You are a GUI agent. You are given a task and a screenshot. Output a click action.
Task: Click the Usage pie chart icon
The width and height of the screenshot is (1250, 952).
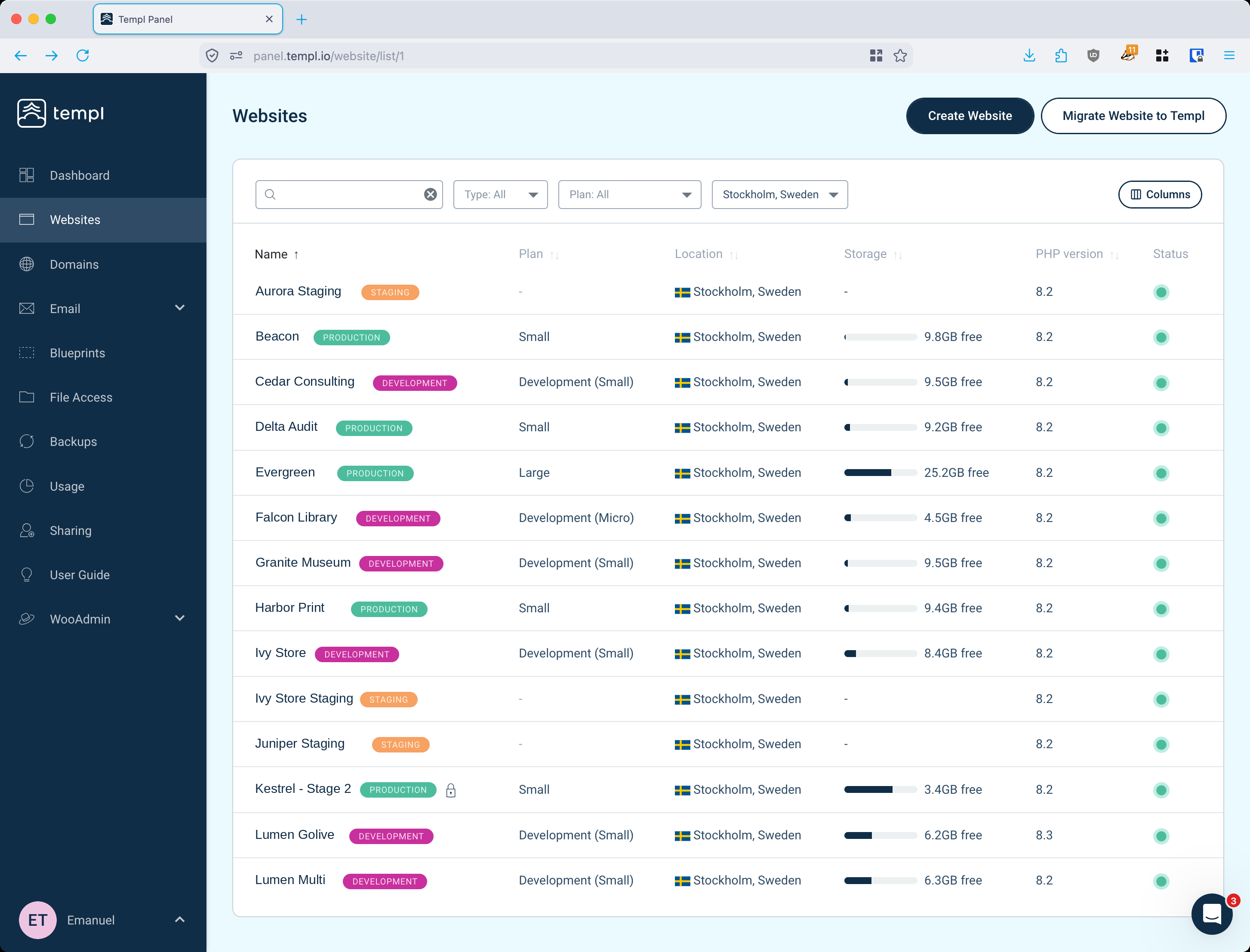(x=27, y=485)
